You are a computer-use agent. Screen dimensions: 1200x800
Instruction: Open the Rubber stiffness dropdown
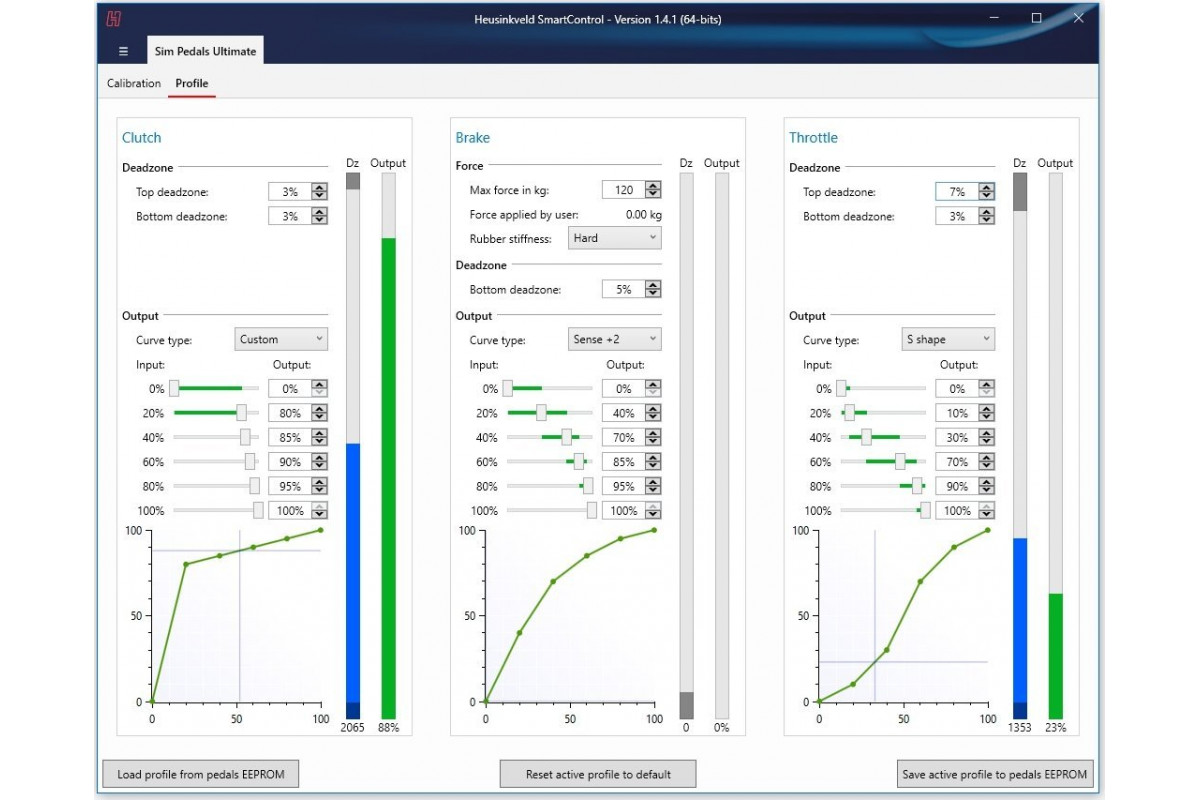click(x=614, y=238)
